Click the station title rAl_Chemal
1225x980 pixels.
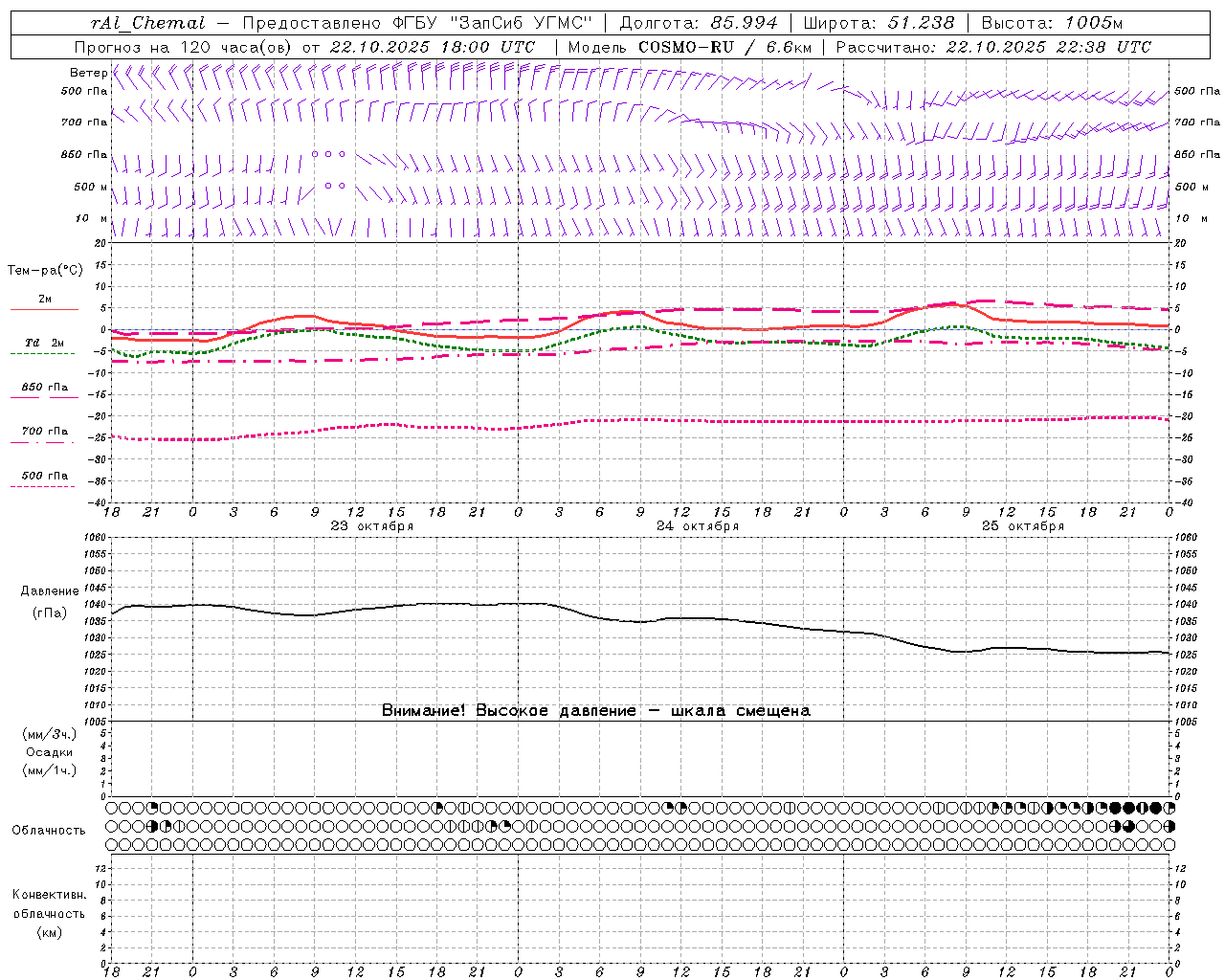[x=148, y=23]
